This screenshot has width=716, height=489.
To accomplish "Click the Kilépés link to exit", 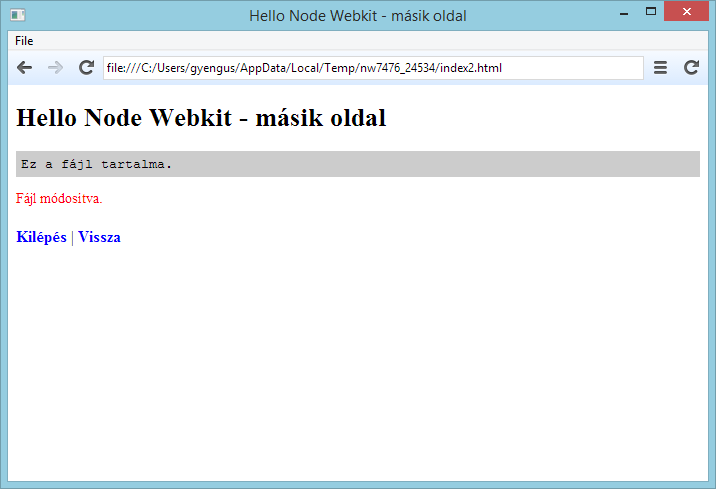I will click(x=42, y=237).
